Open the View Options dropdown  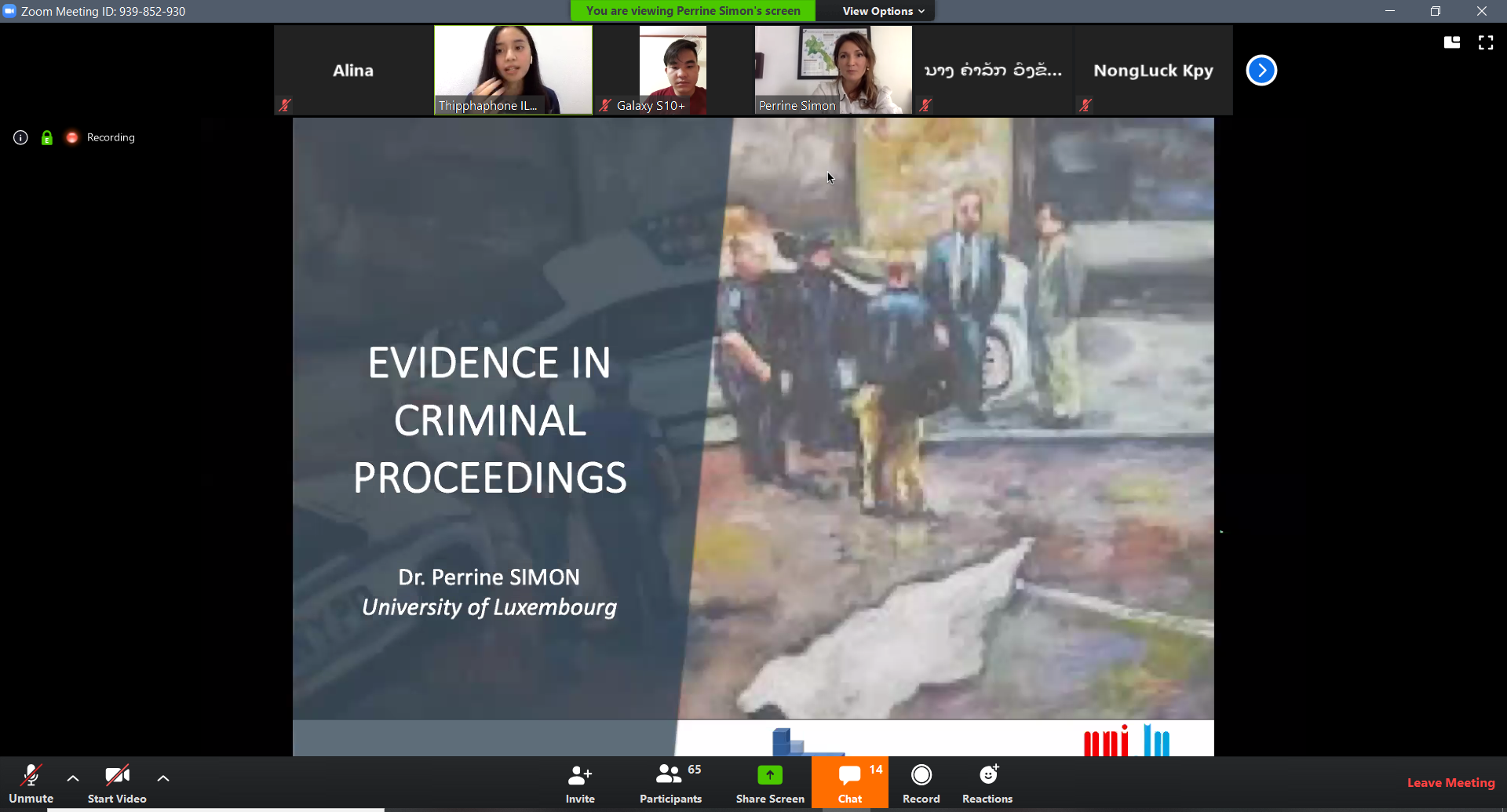883,11
